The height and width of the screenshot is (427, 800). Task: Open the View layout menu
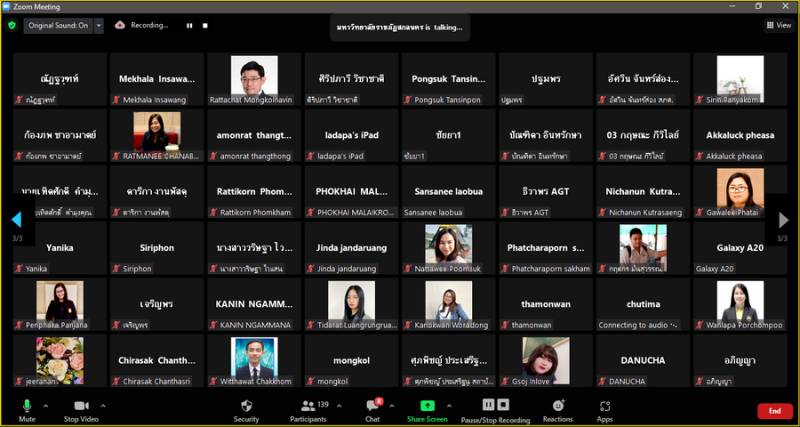point(777,25)
